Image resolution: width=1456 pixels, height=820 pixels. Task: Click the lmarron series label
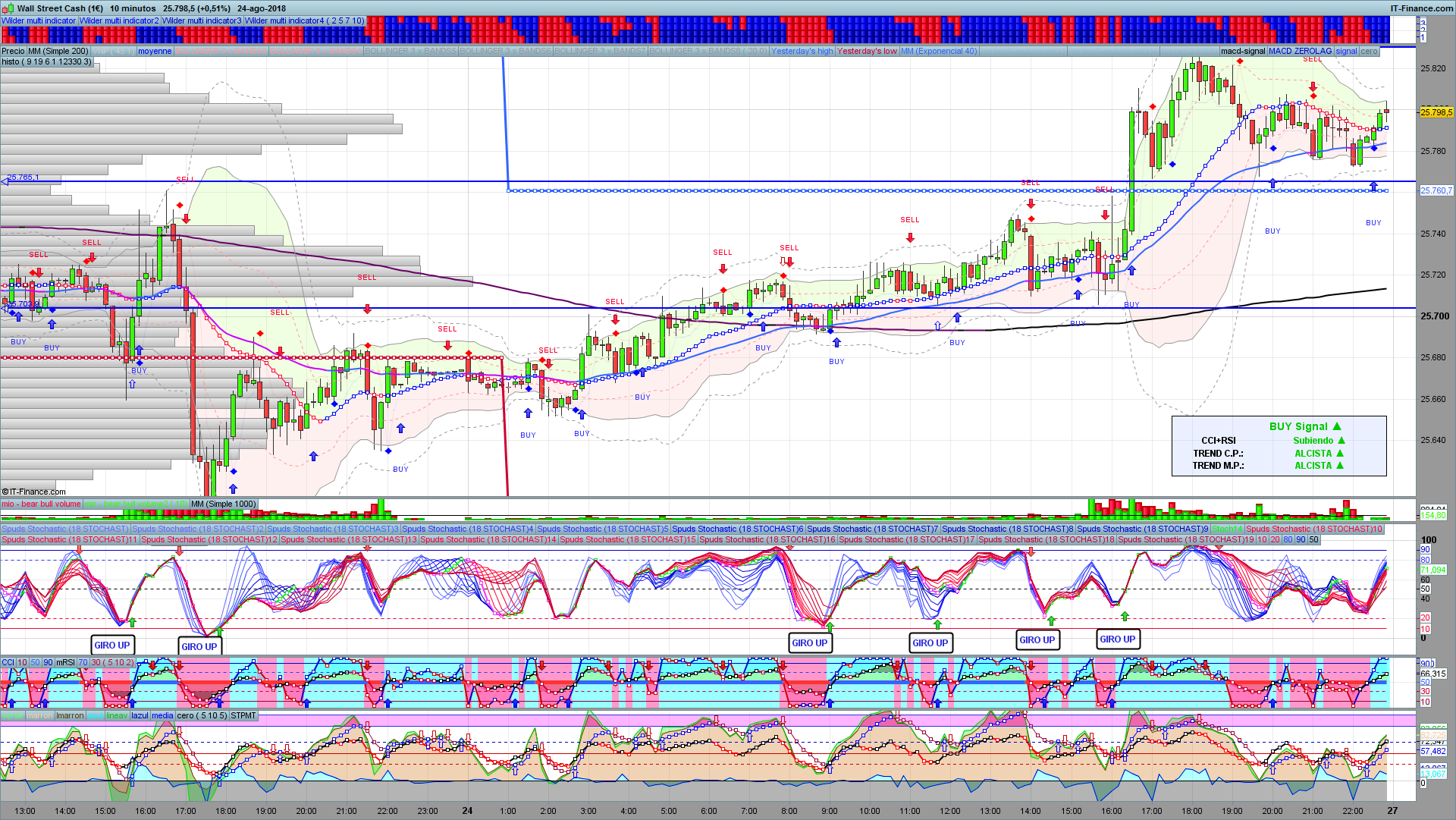click(x=70, y=715)
